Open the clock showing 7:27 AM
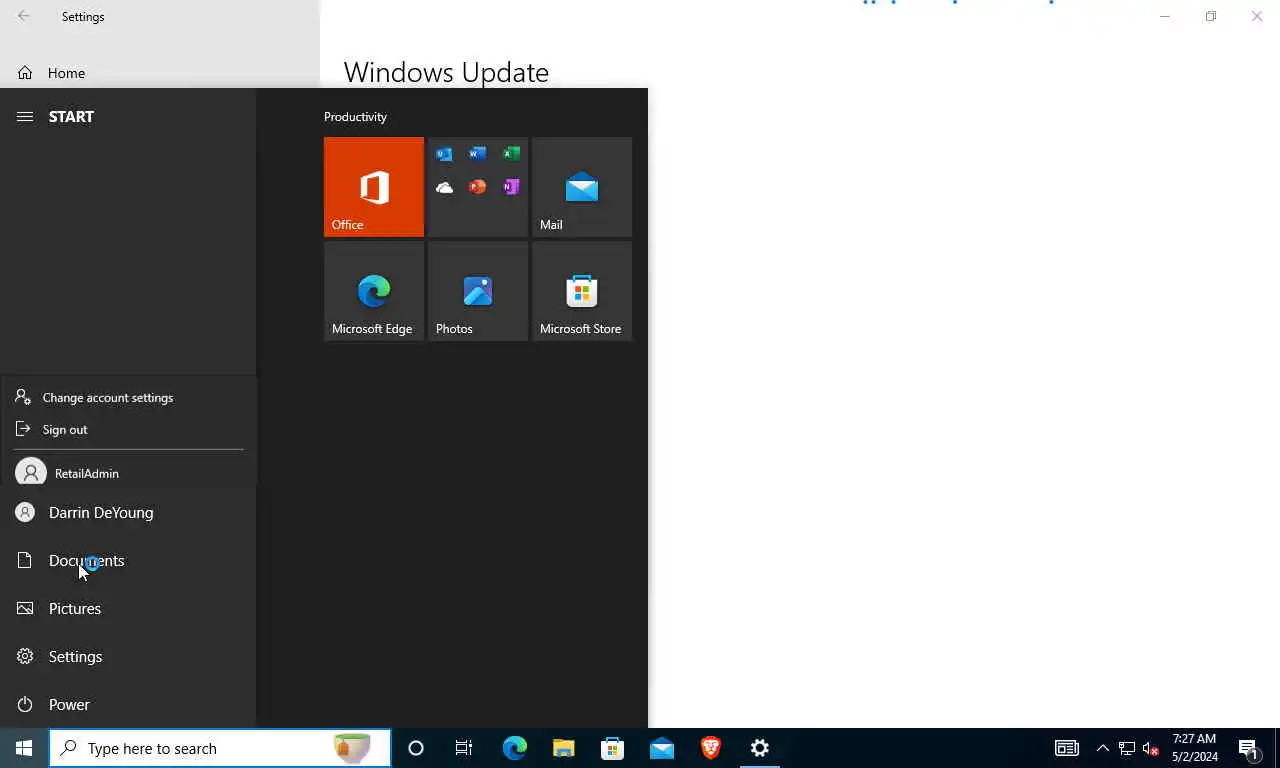The height and width of the screenshot is (768, 1280). pyautogui.click(x=1195, y=748)
